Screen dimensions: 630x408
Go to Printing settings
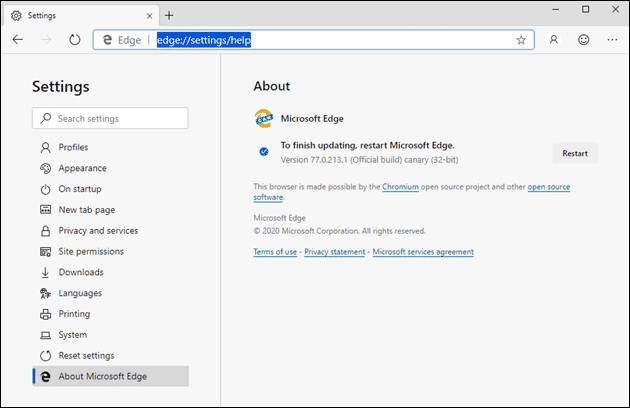tap(110, 314)
